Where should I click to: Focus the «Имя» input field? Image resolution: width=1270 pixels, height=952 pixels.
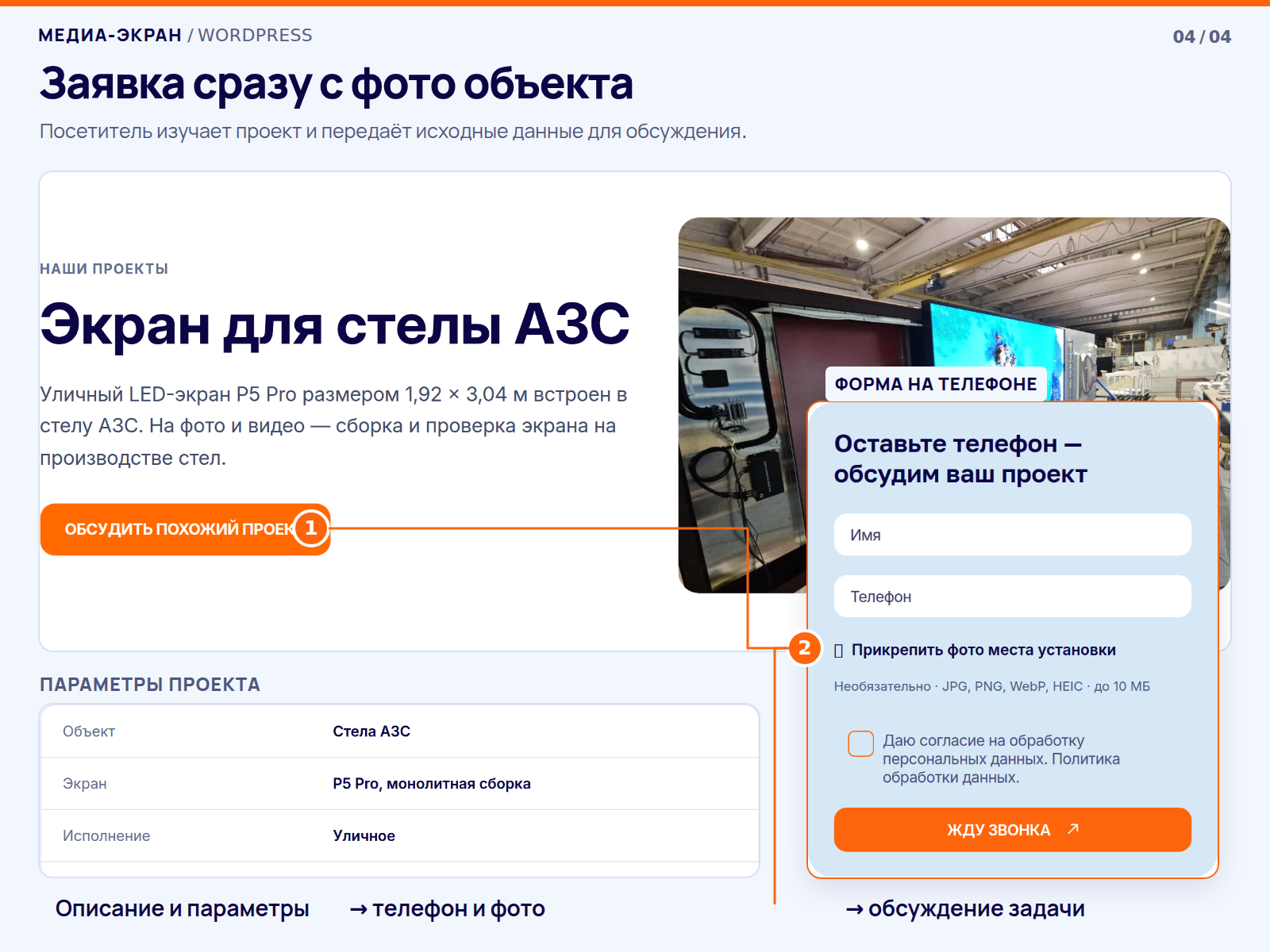pyautogui.click(x=1012, y=535)
